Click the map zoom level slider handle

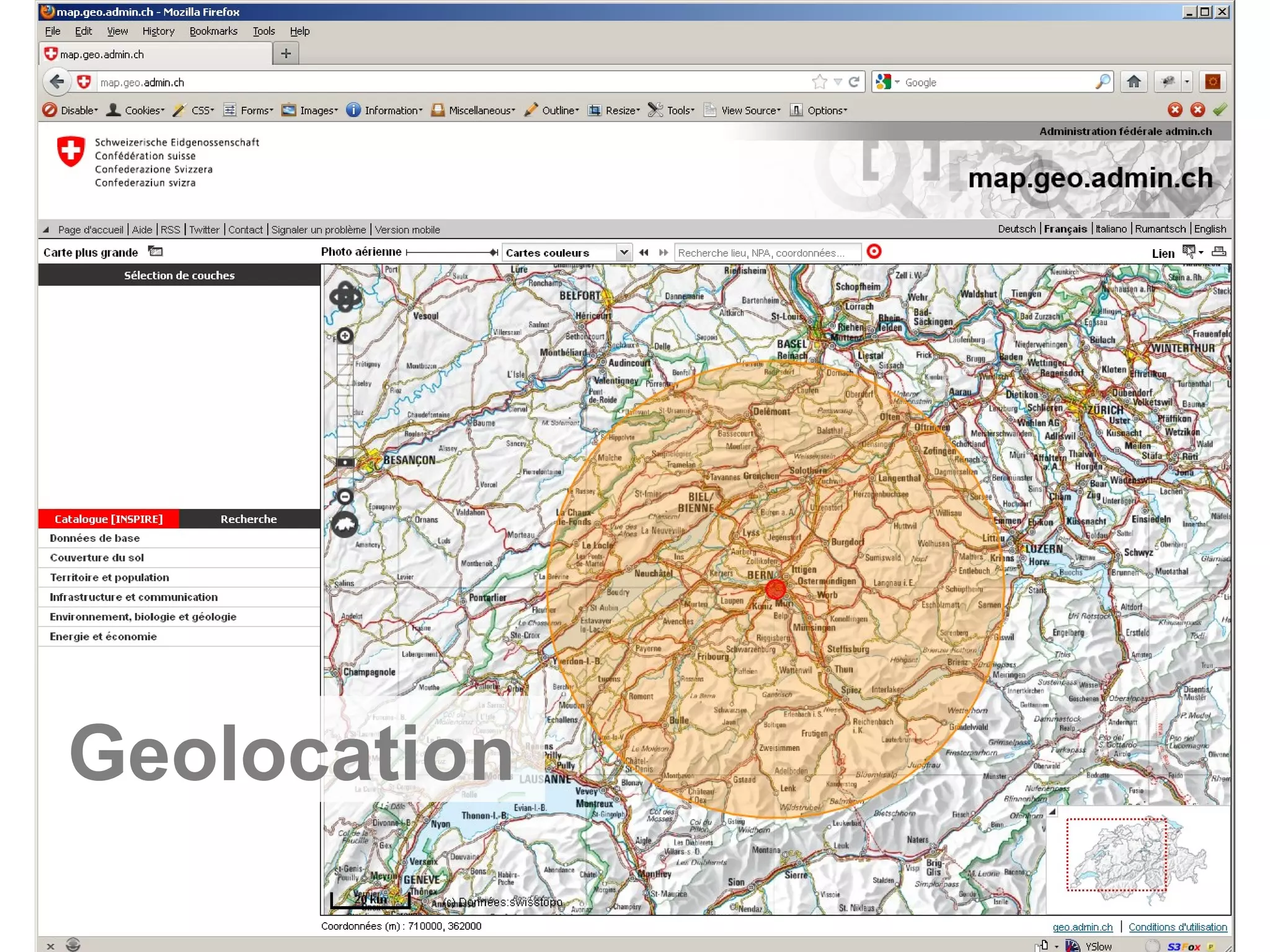345,462
